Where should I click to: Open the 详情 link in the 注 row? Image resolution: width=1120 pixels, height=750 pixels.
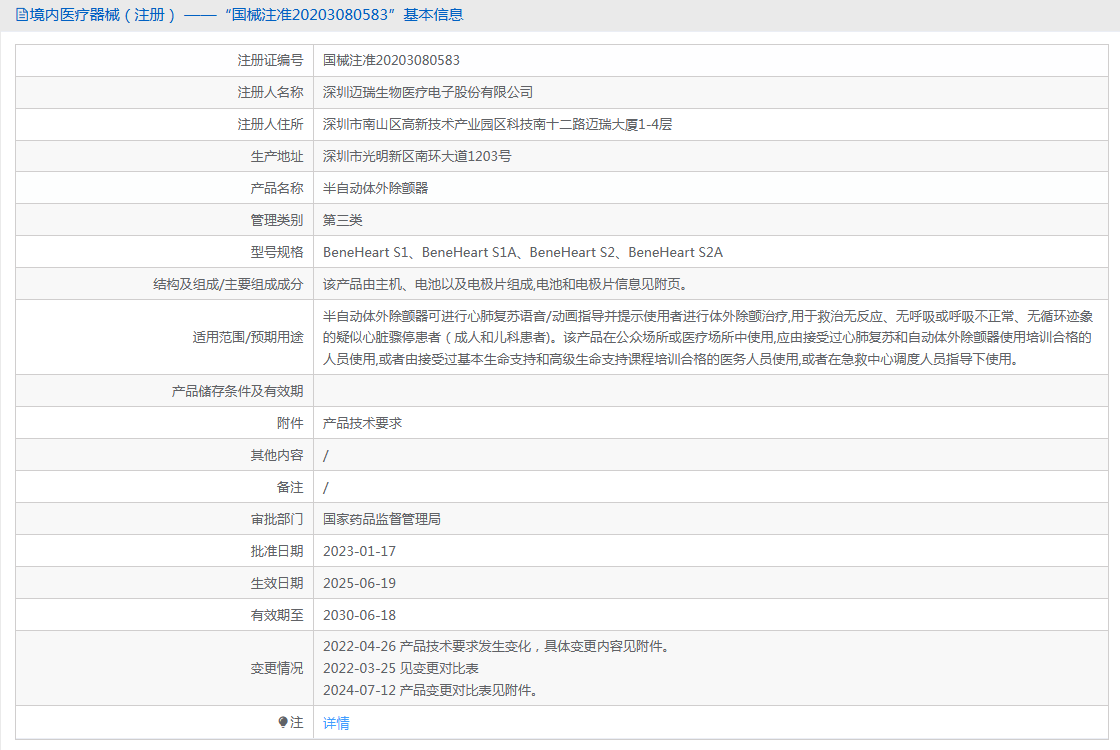336,723
